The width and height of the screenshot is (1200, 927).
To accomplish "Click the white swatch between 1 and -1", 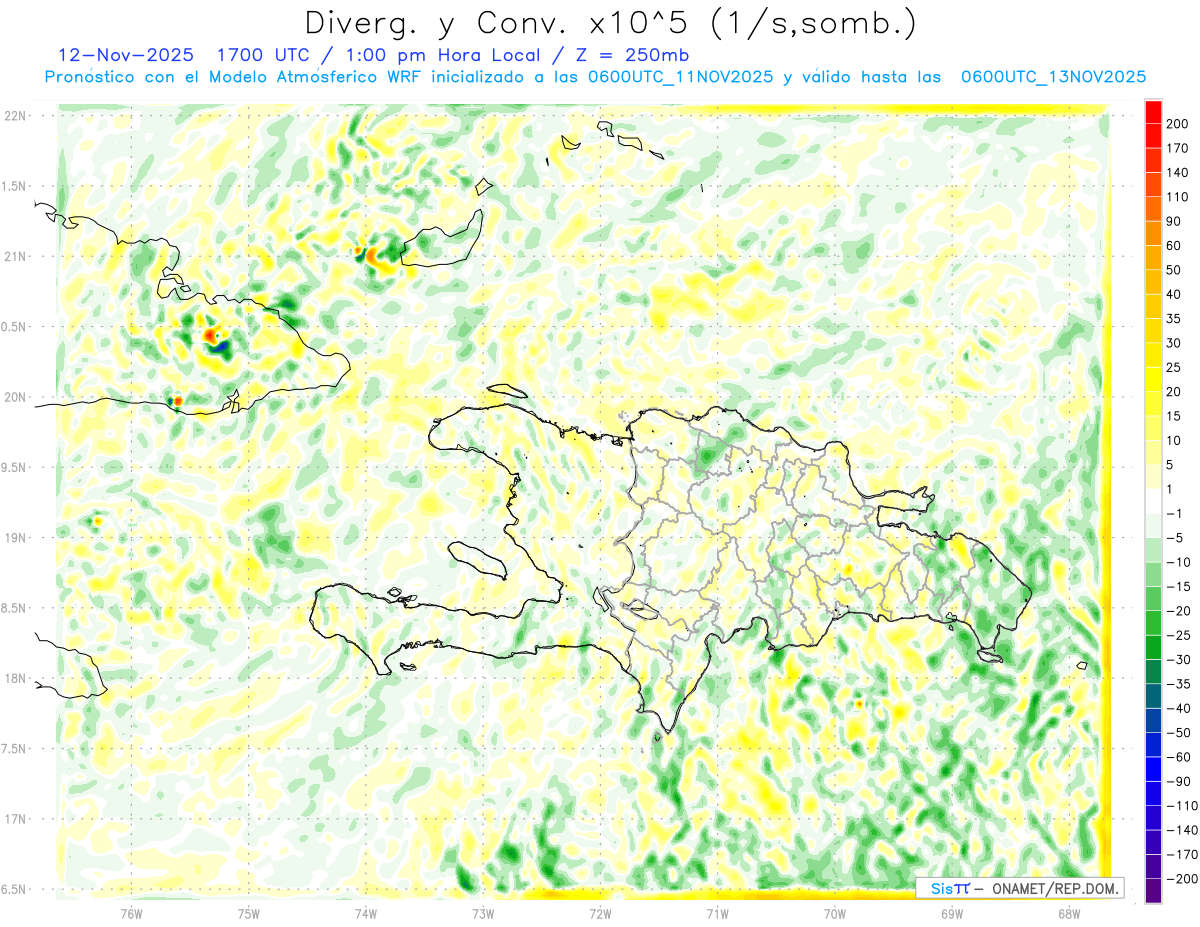I will [1153, 501].
